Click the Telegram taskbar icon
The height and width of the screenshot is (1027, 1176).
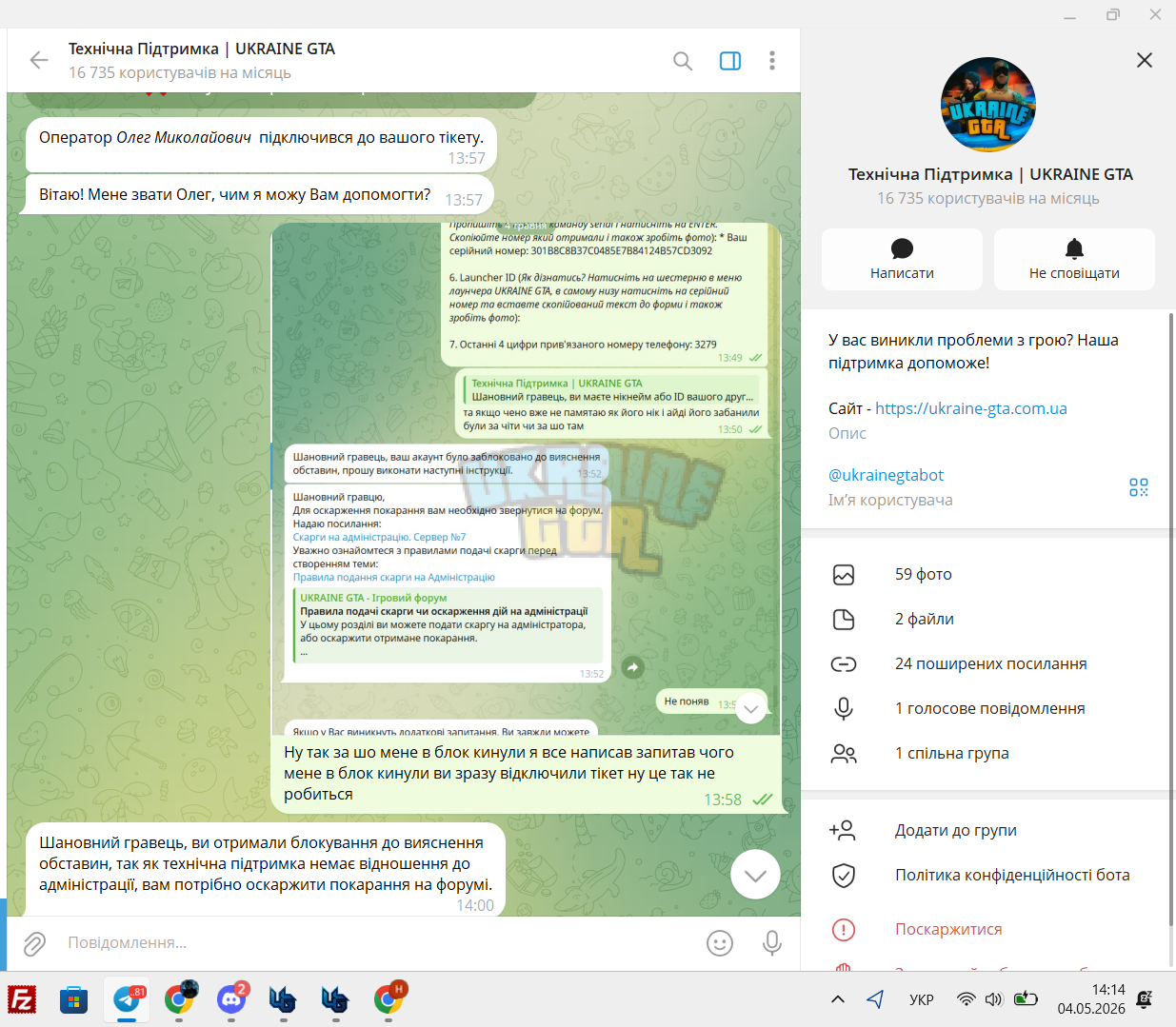coord(127,999)
